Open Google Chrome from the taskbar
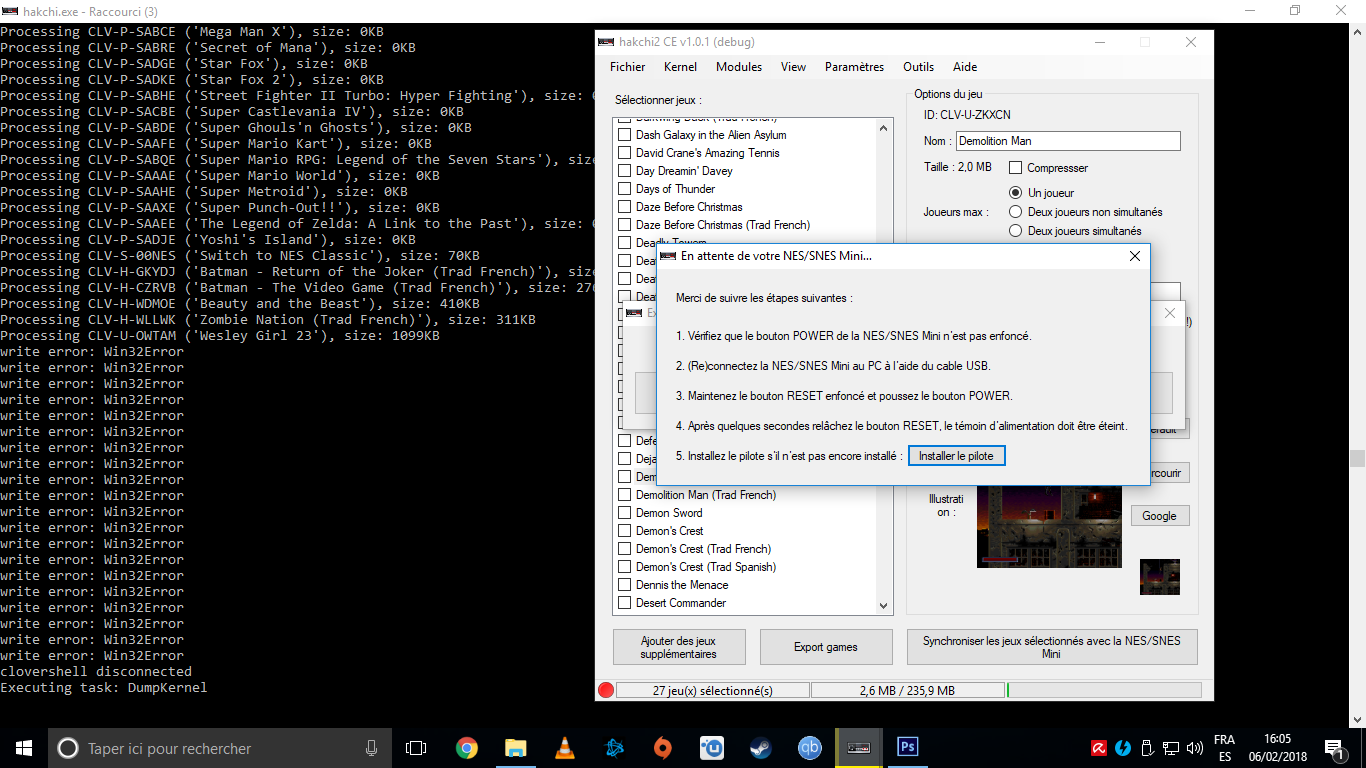 (x=466, y=748)
